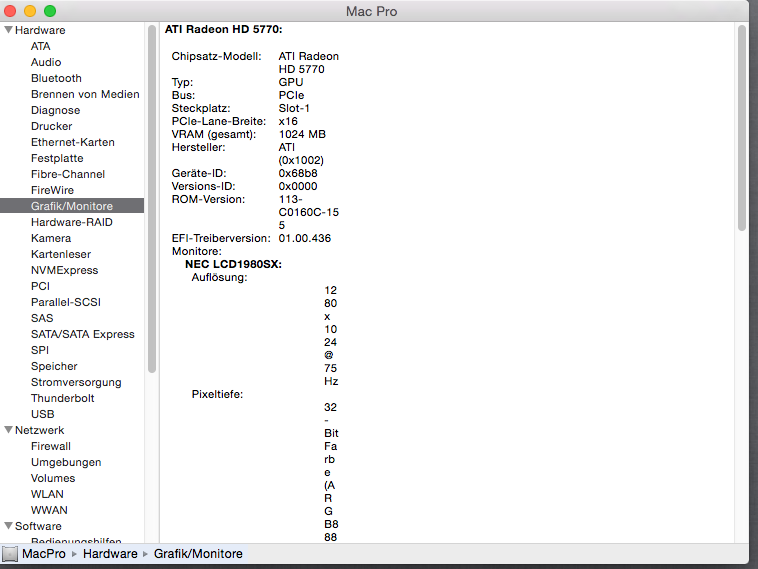Collapse the Netzwerk section triangle
Screen dimensions: 758x569
(8, 430)
